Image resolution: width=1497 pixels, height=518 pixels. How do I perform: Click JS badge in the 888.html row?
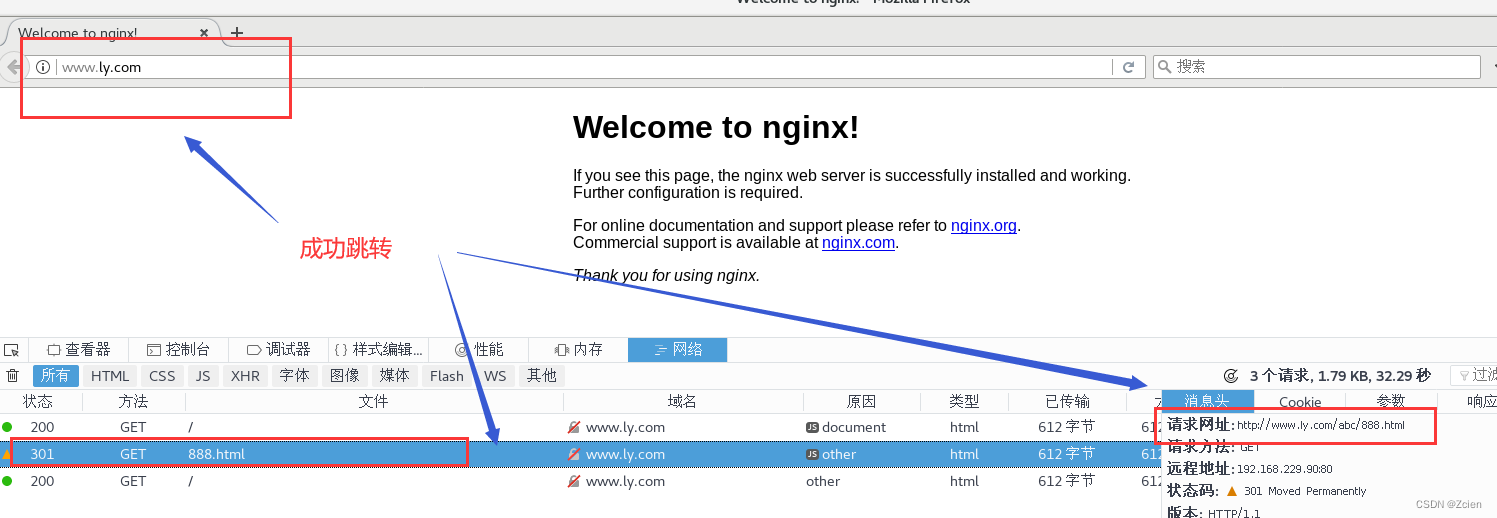coord(812,454)
